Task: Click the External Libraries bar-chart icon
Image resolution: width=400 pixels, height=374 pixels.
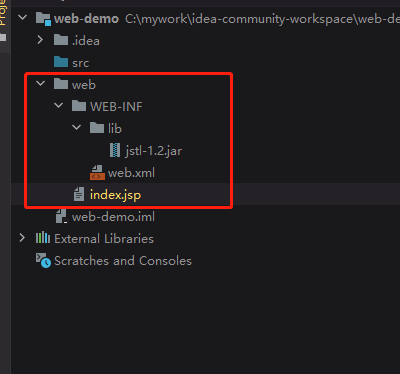Action: pos(43,238)
